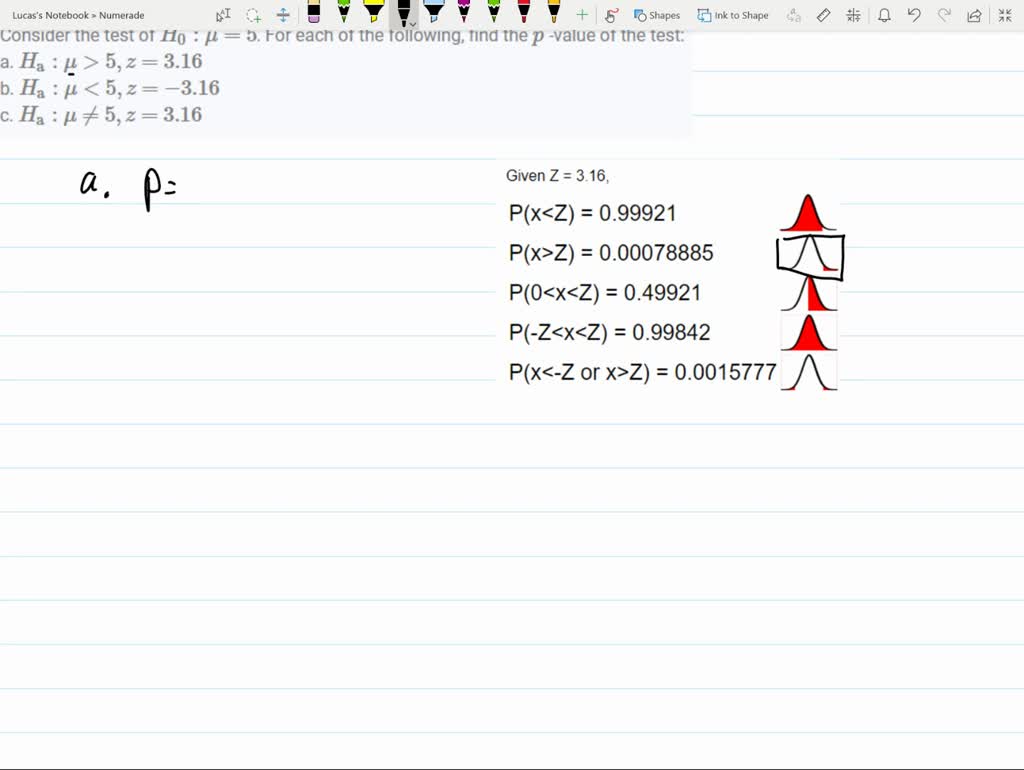Undo the last action
Viewport: 1024px width, 770px height.
914,15
